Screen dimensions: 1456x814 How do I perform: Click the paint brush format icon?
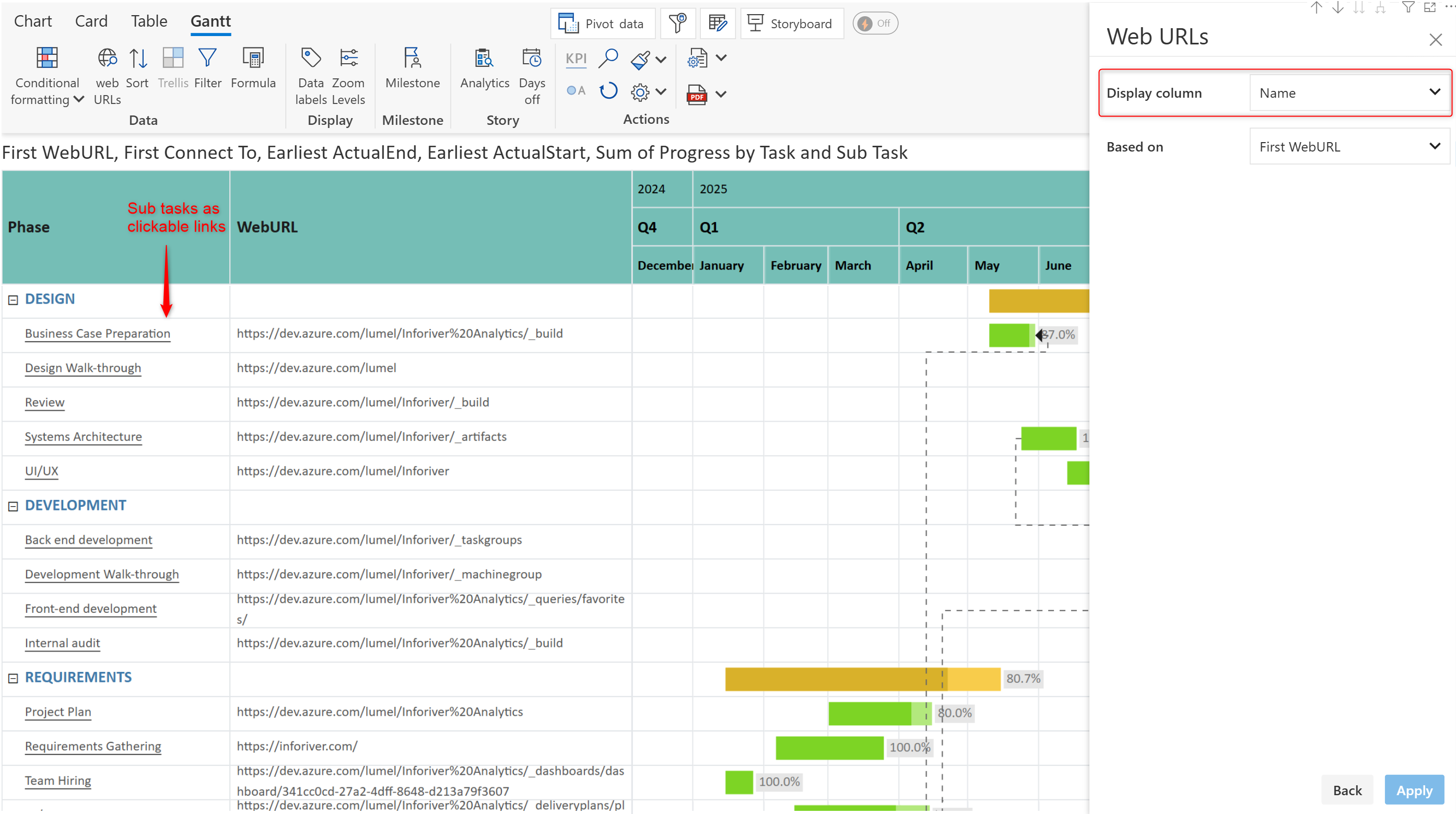tap(640, 60)
